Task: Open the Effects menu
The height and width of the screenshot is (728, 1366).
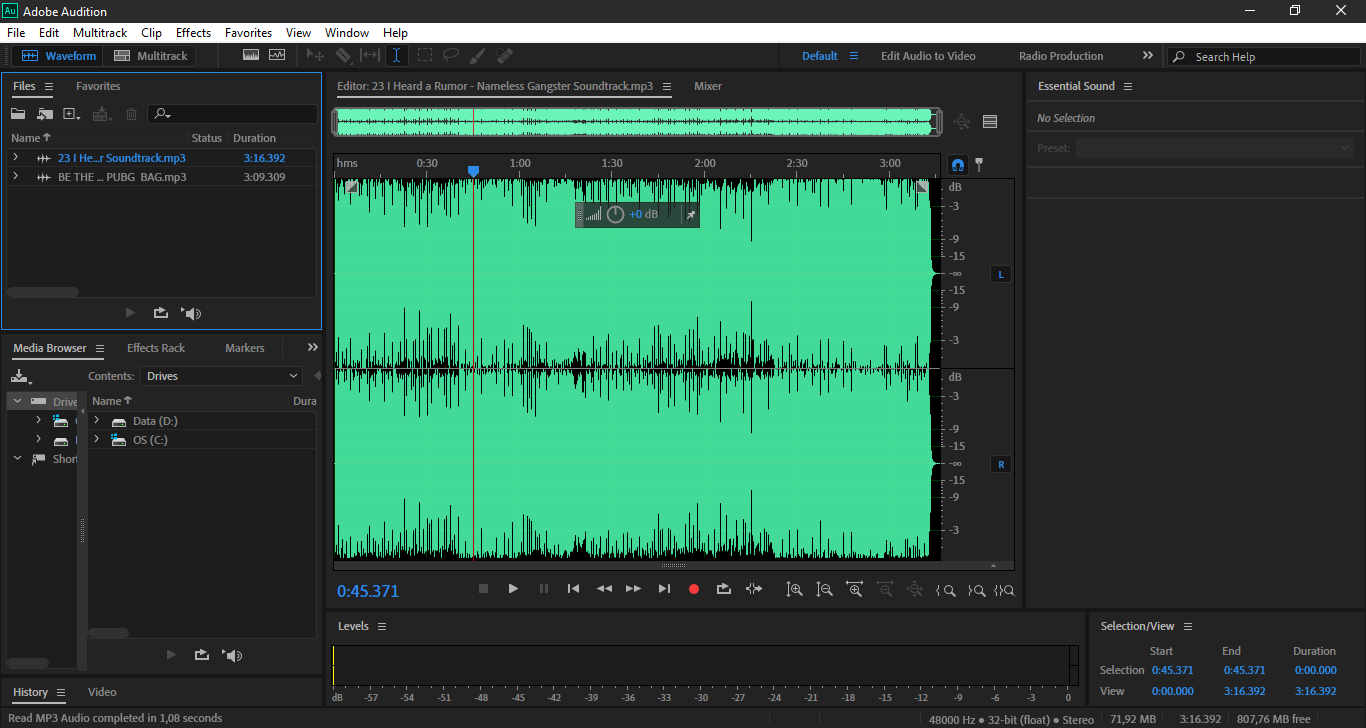Action: click(x=193, y=33)
